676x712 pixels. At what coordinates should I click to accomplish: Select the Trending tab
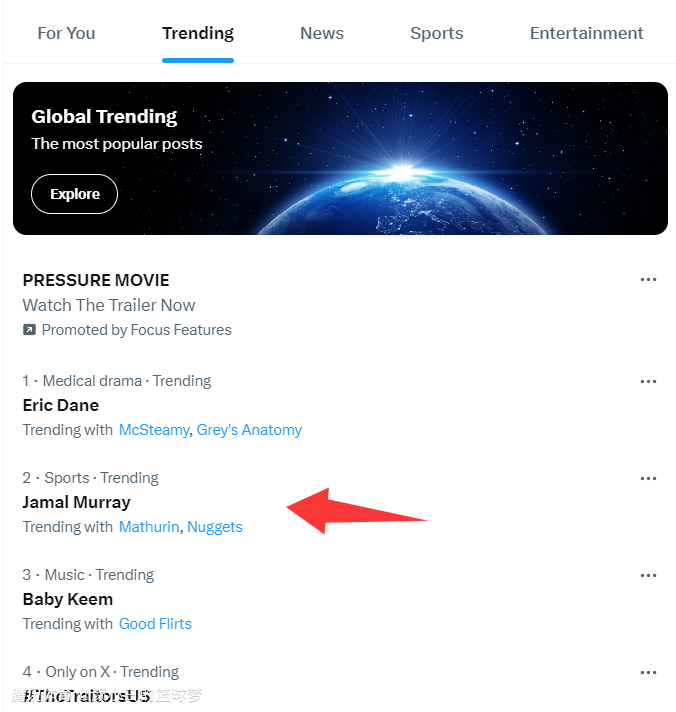click(198, 33)
